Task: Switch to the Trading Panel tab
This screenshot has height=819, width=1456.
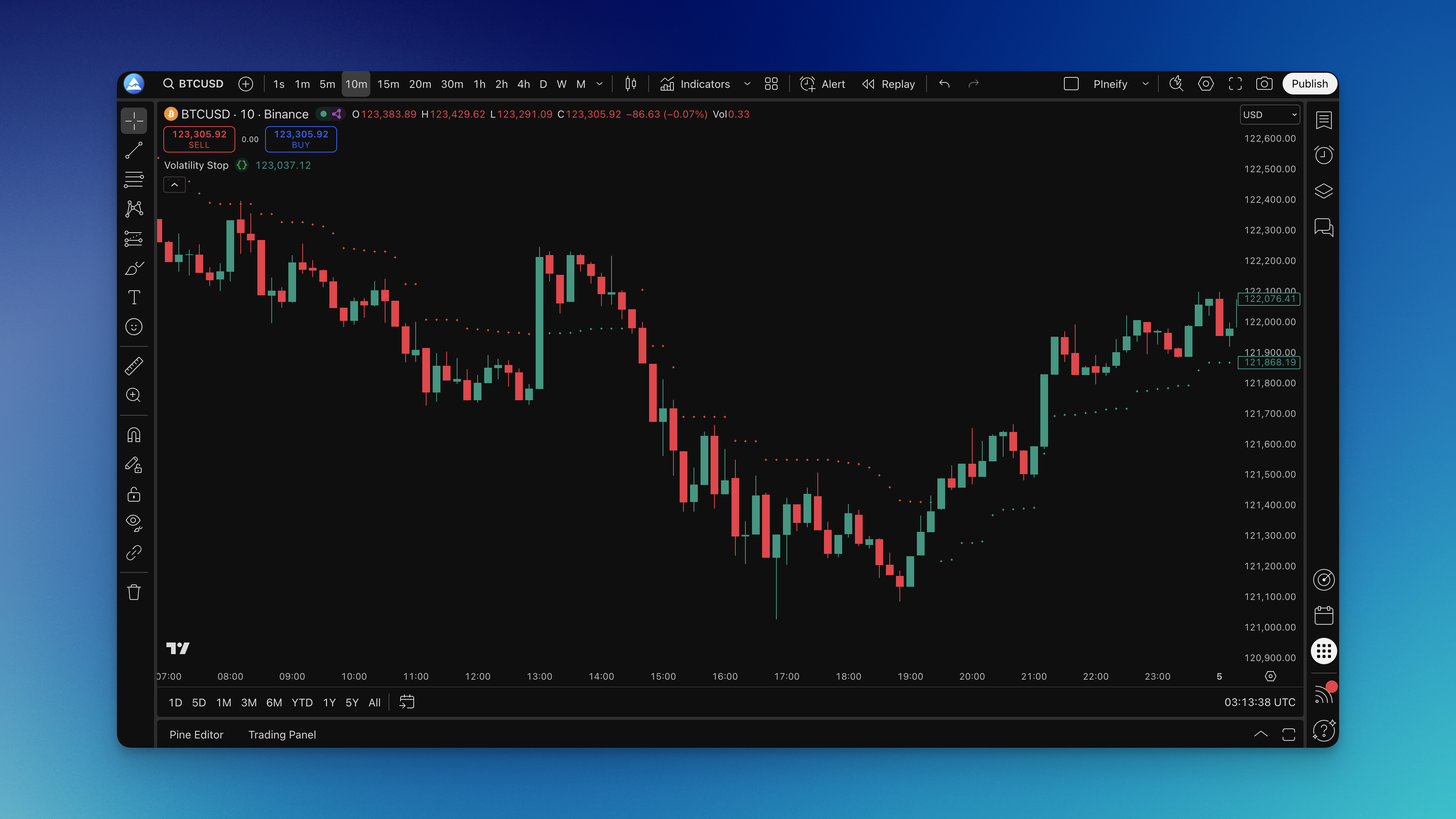Action: pos(282,734)
